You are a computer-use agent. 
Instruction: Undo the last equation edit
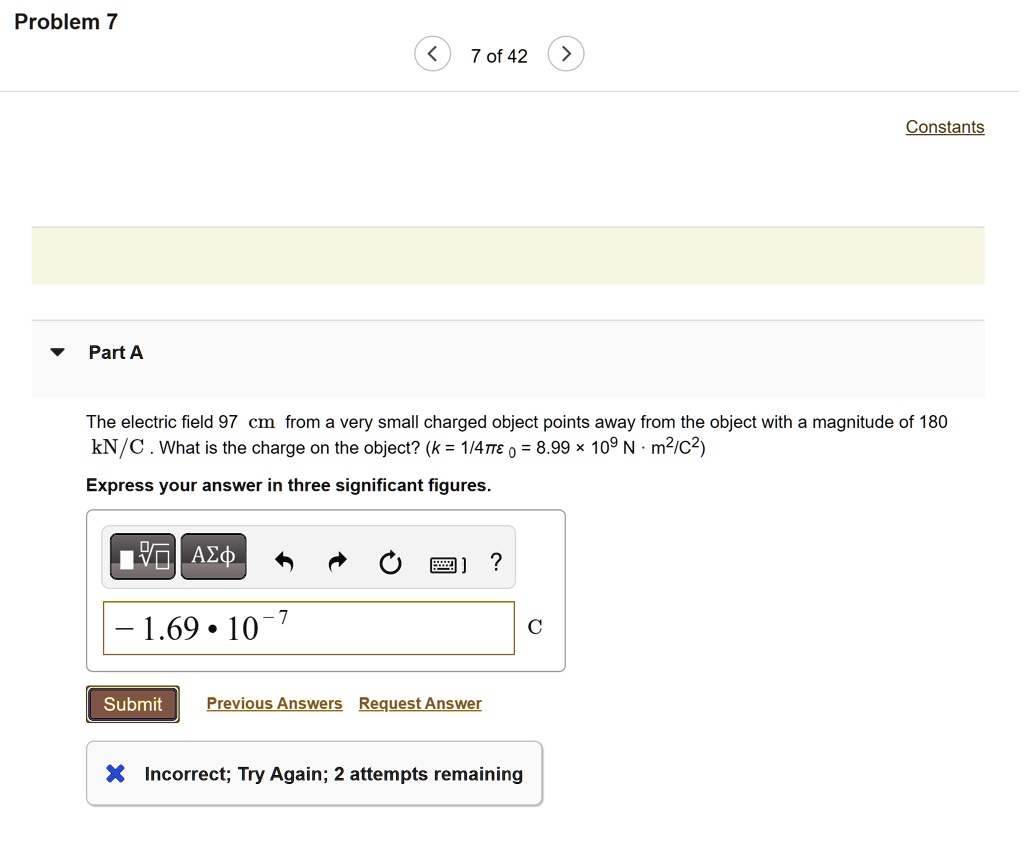click(284, 562)
